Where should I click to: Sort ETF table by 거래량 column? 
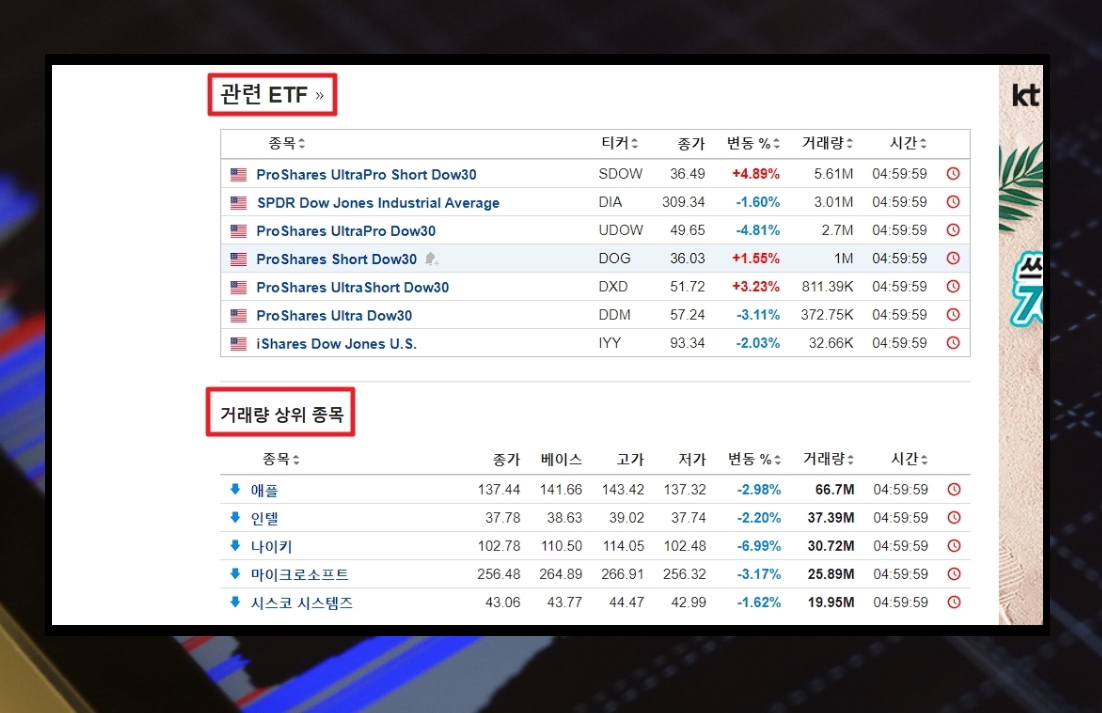827,143
